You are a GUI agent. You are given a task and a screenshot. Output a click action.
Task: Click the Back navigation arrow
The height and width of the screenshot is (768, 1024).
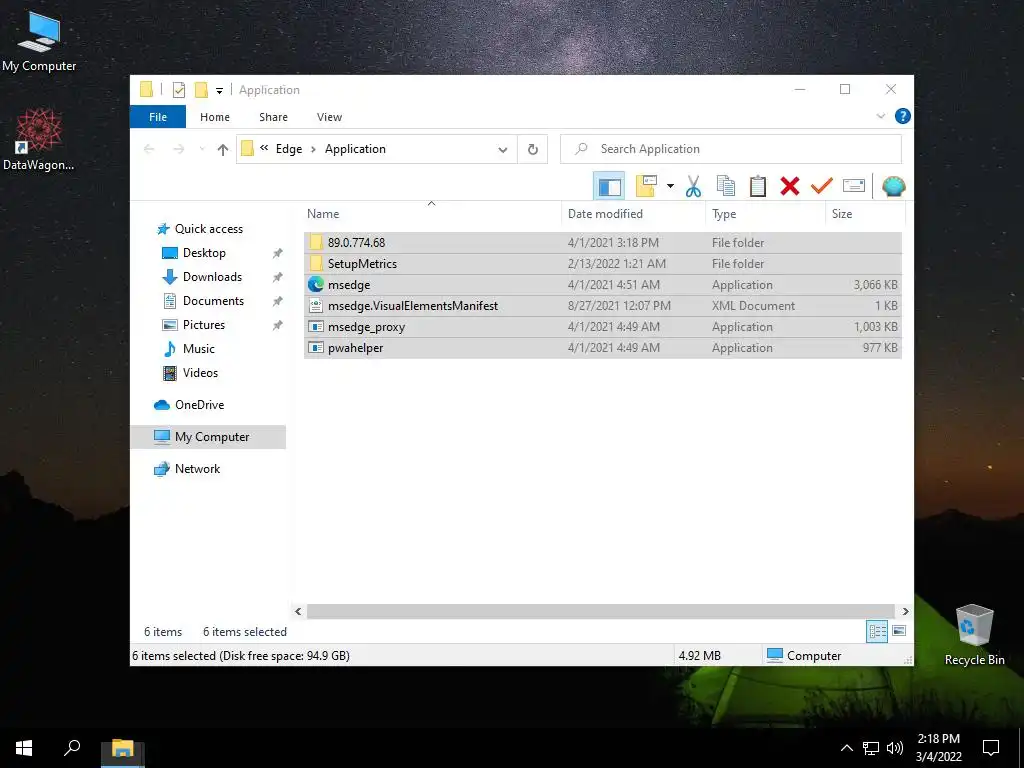149,150
